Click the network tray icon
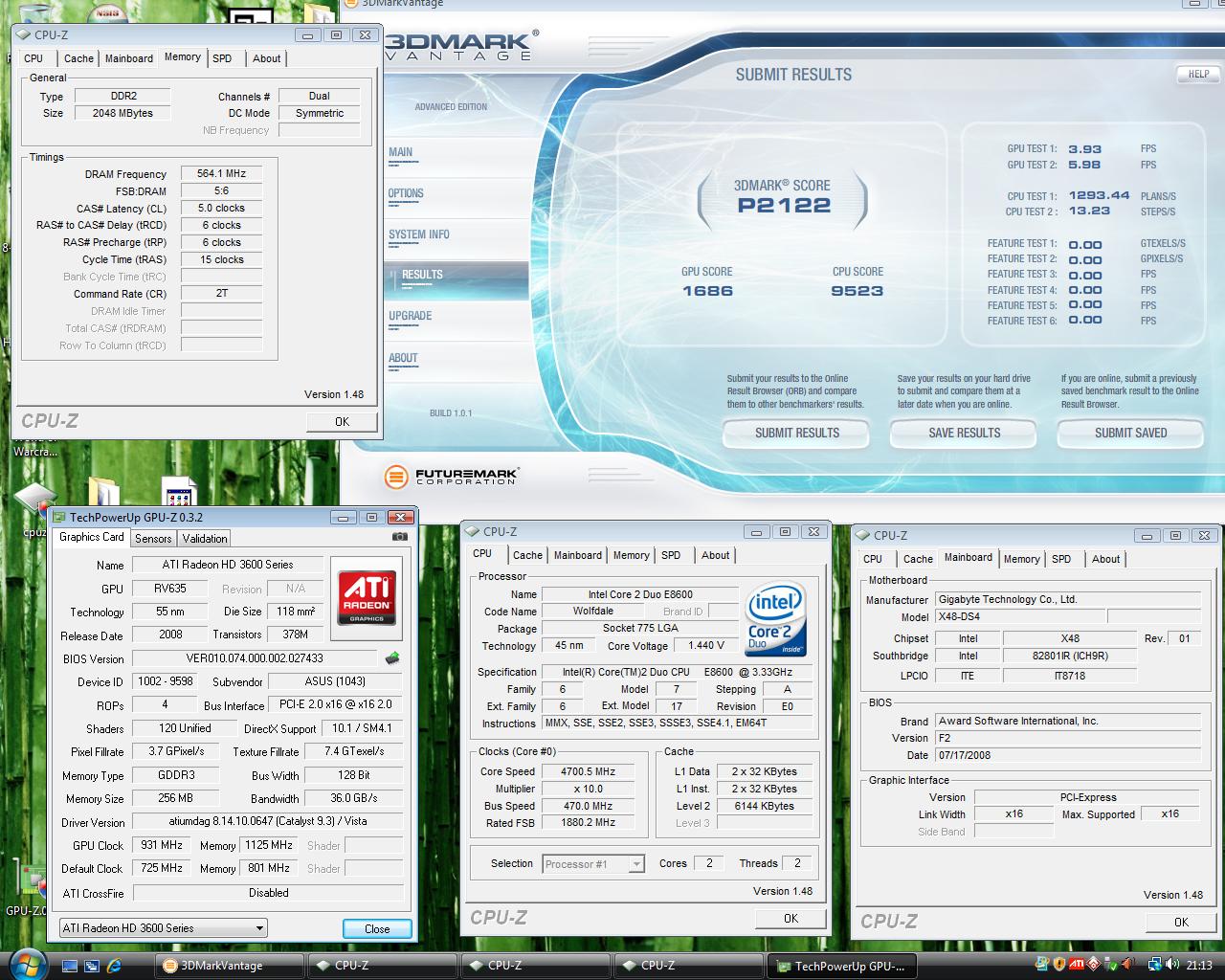Viewport: 1225px width, 980px height. pyautogui.click(x=1154, y=965)
